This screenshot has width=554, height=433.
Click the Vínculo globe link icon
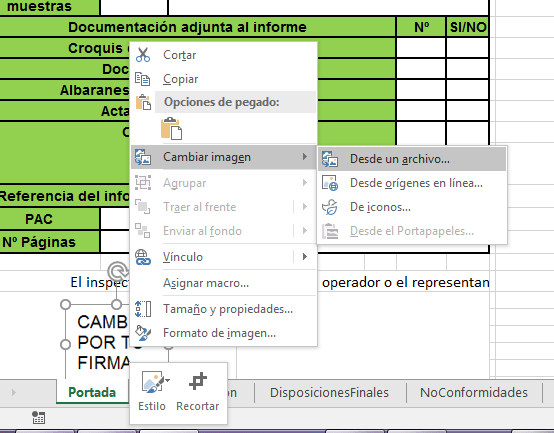tap(143, 257)
